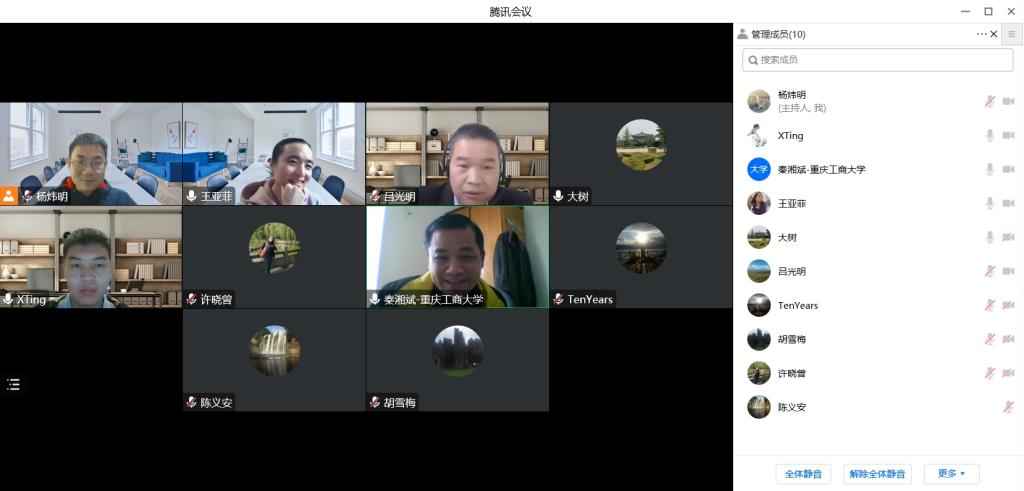1024x491 pixels.
Task: Click the host badge on 杨炜明 video tile
Action: [9, 196]
